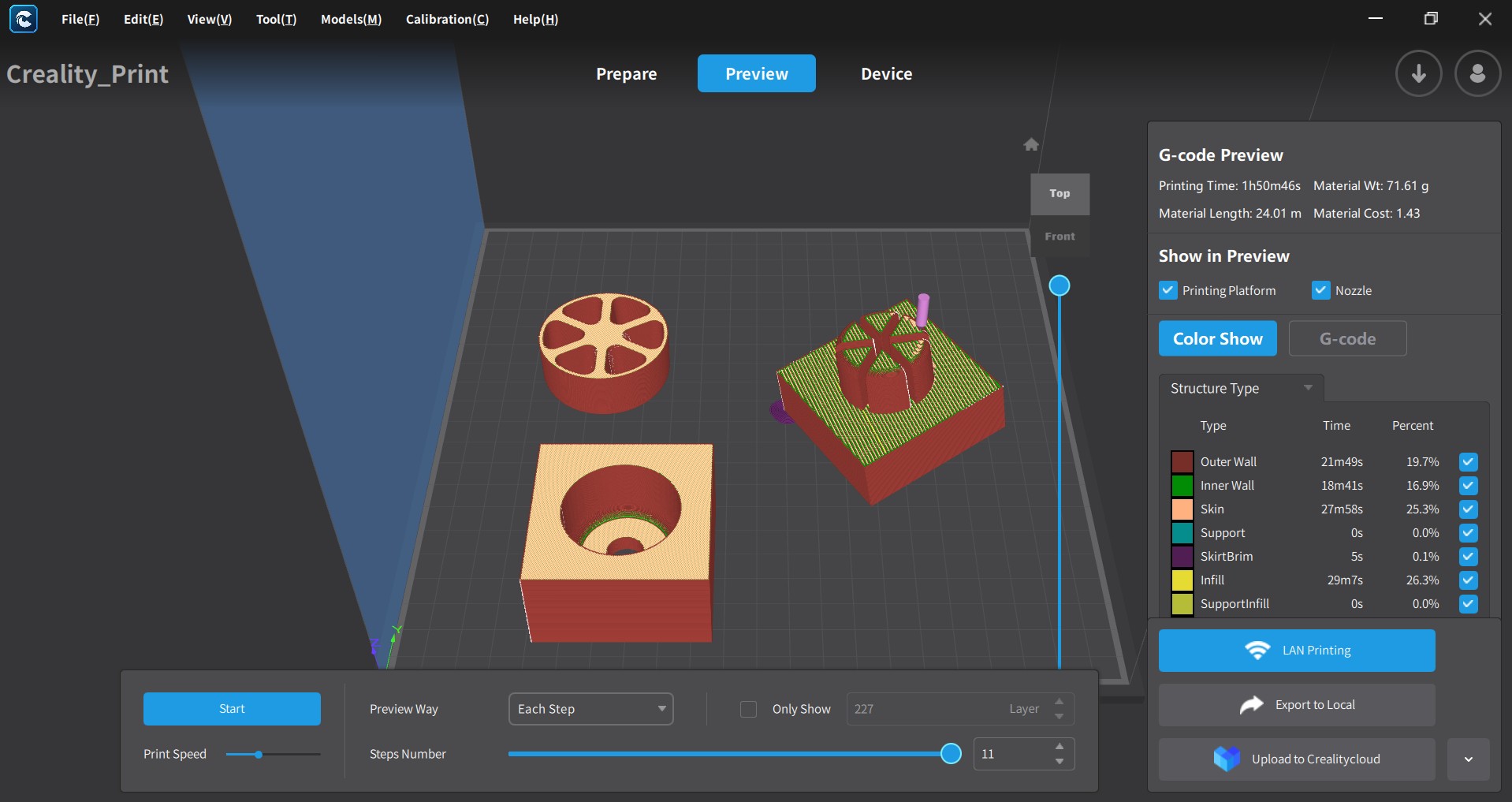Image resolution: width=1512 pixels, height=802 pixels.
Task: Open the Models menu
Action: pyautogui.click(x=351, y=19)
